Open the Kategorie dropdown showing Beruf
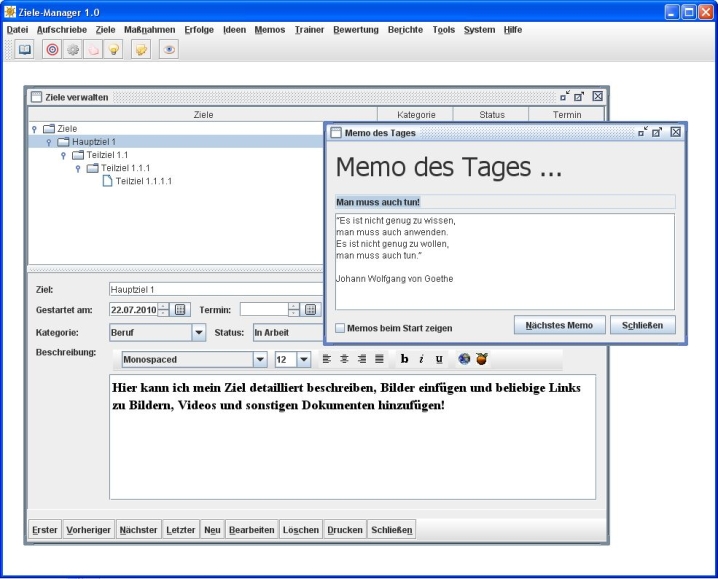 point(198,332)
